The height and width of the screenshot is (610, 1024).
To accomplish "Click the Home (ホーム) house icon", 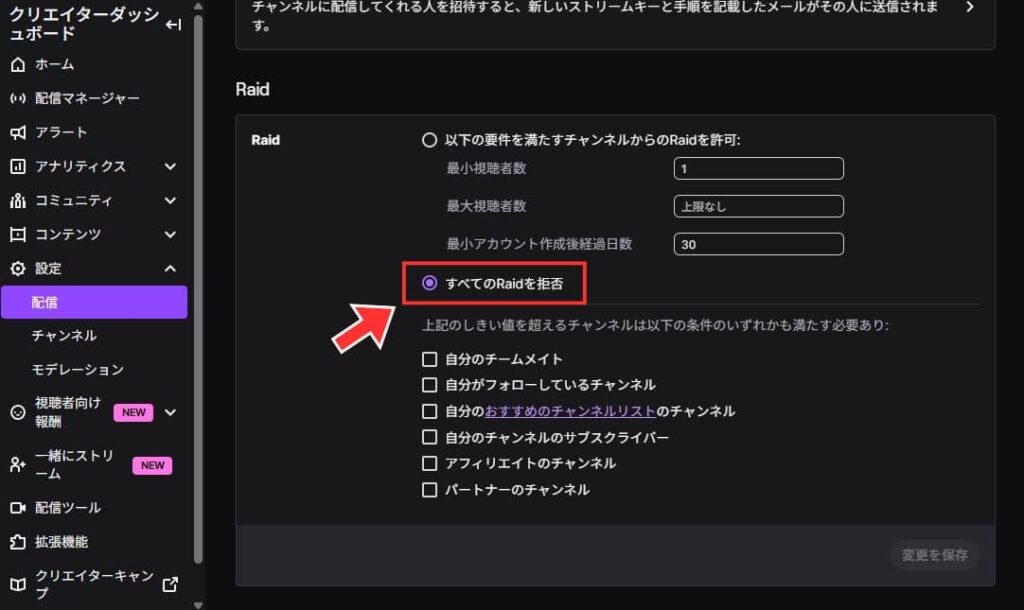I will pyautogui.click(x=18, y=64).
